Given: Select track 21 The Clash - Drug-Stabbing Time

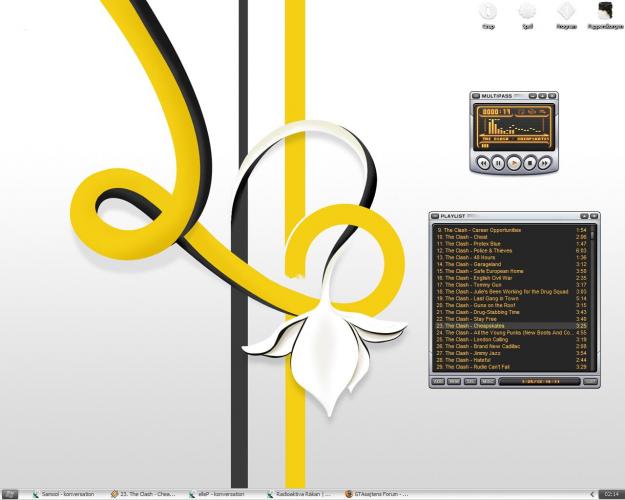Looking at the screenshot, I should pyautogui.click(x=512, y=312).
